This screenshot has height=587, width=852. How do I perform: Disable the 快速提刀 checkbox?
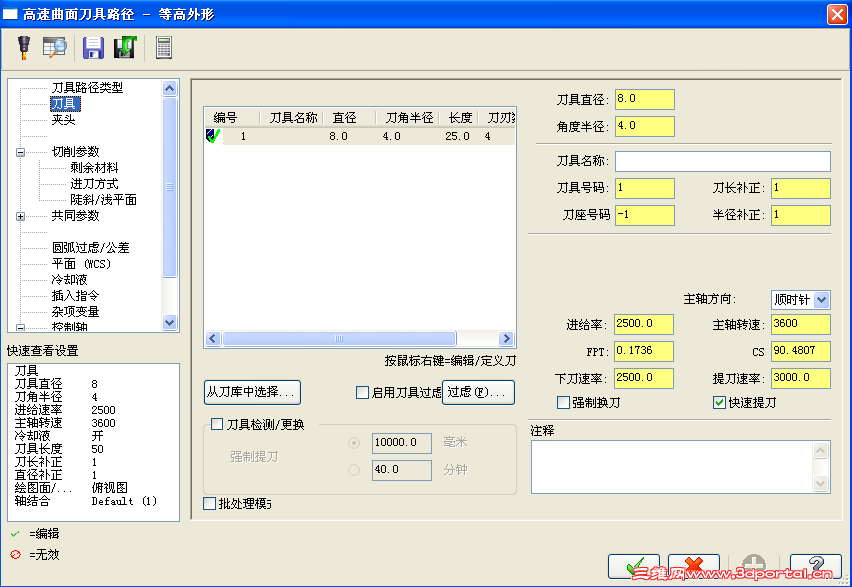click(x=719, y=402)
